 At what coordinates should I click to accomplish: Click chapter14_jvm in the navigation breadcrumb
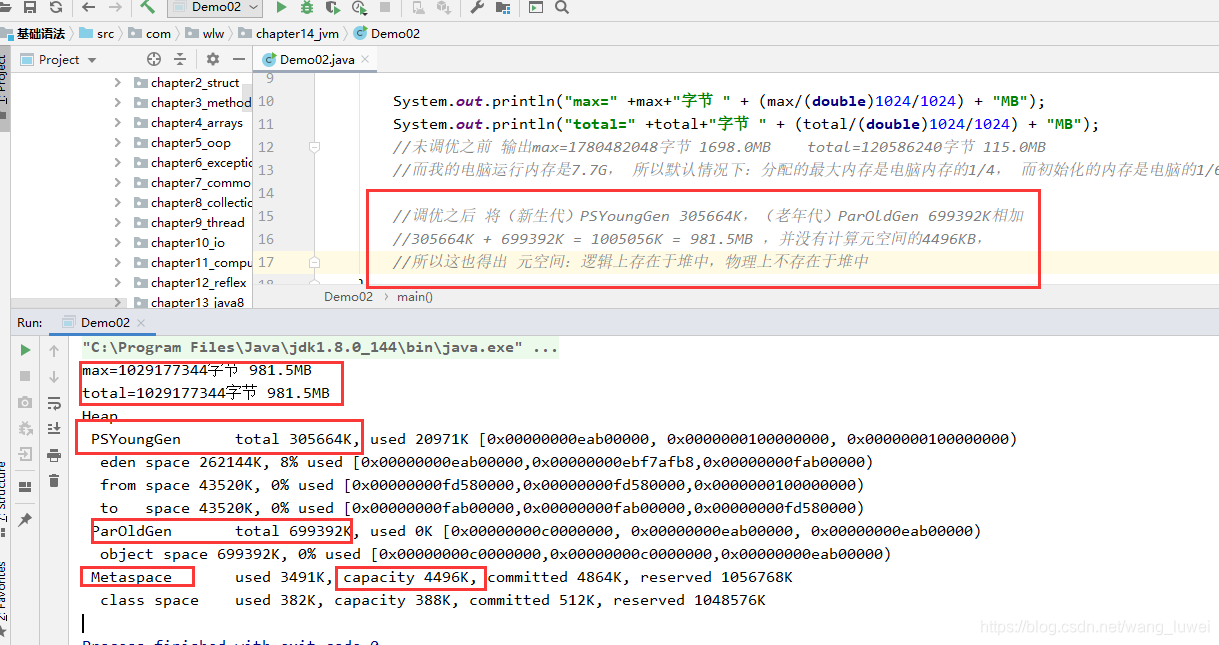289,33
